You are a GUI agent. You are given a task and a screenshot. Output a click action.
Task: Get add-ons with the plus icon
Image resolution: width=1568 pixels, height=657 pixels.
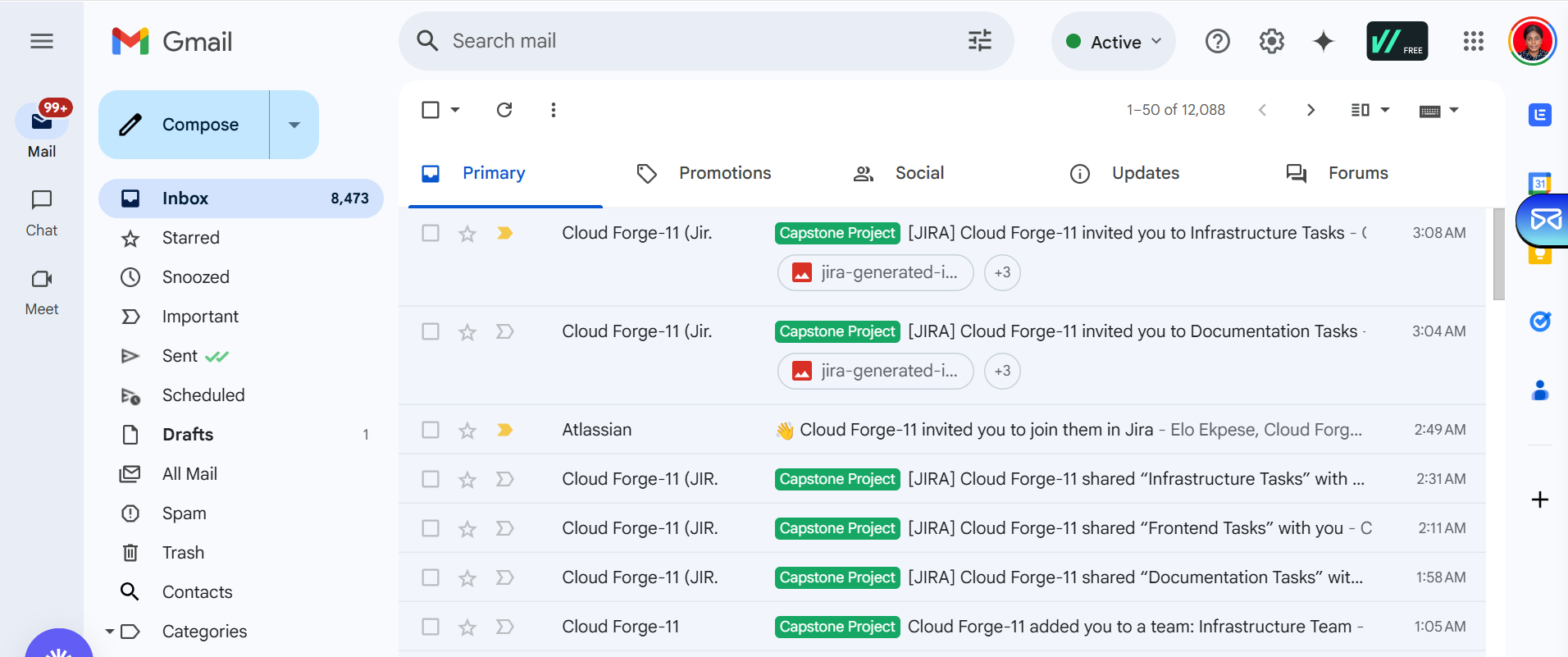1540,500
